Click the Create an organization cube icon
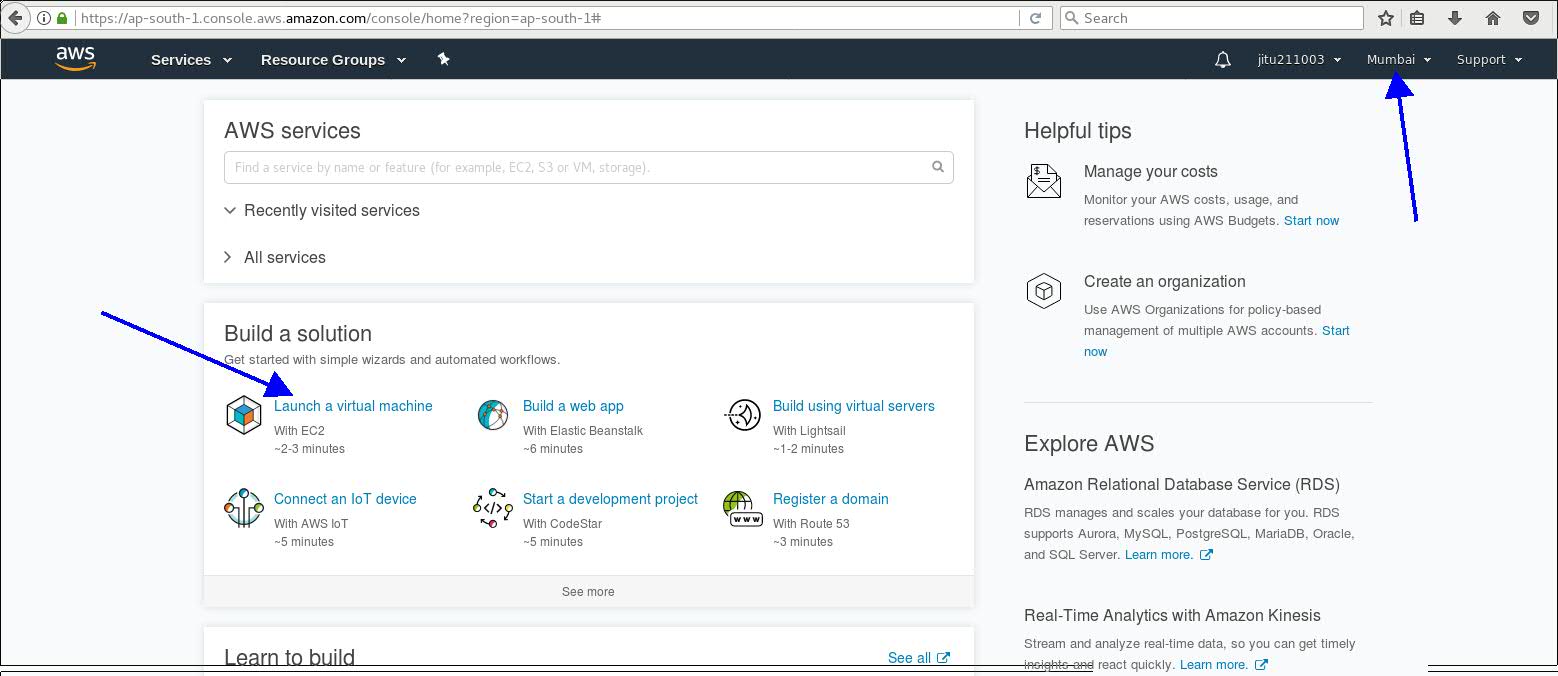 tap(1043, 291)
